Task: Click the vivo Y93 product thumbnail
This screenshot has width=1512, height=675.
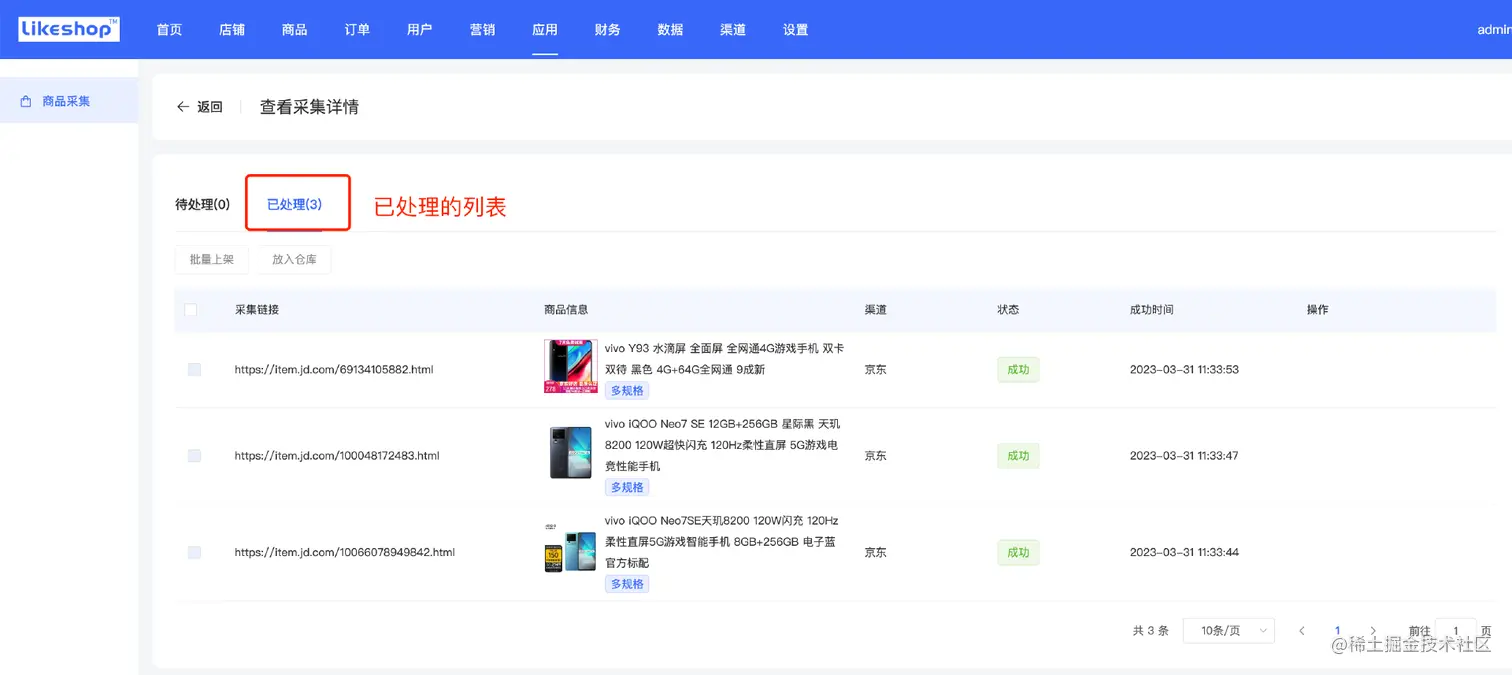Action: [x=570, y=366]
